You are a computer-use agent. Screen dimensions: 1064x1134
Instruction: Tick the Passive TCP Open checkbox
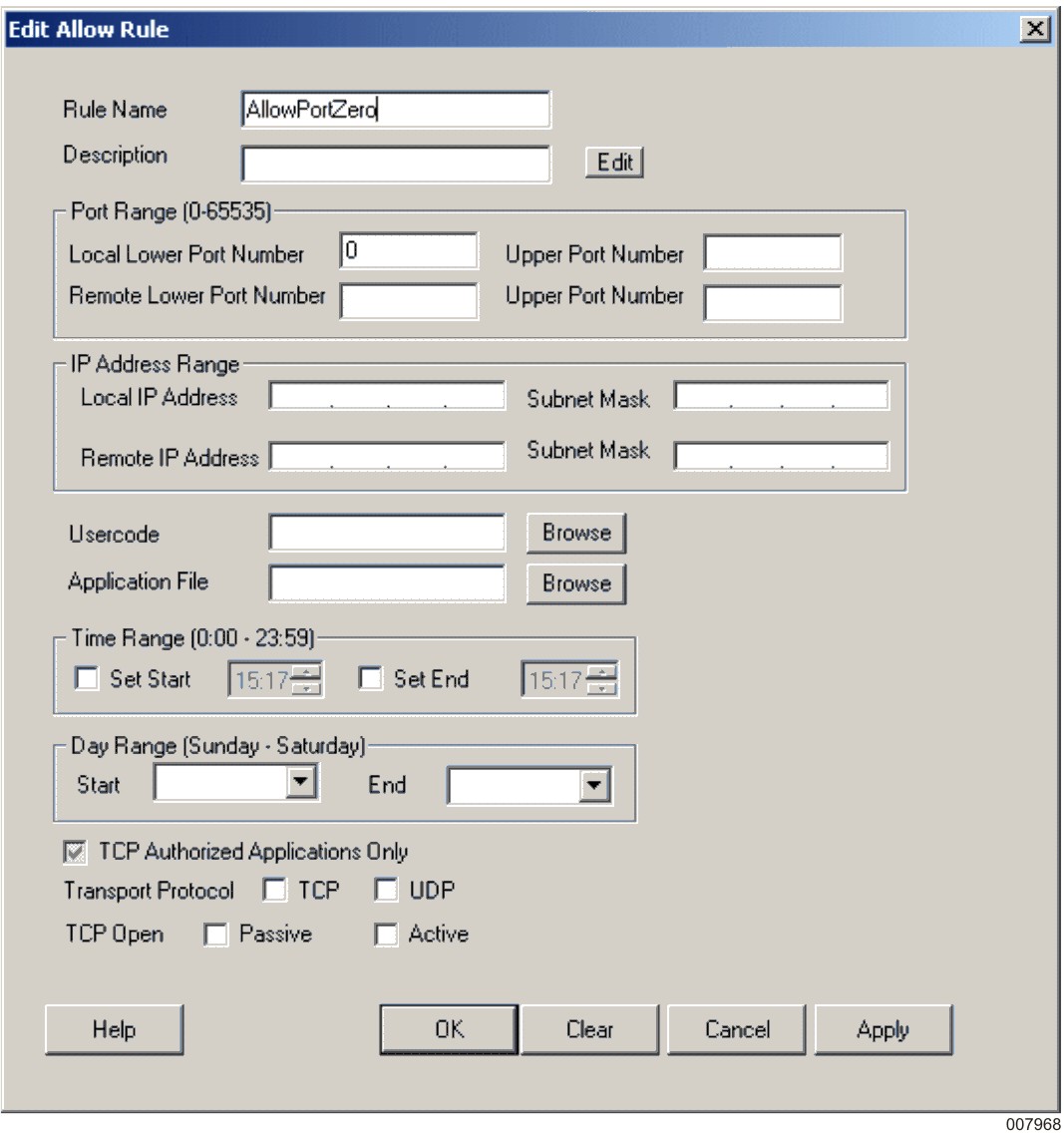pyautogui.click(x=215, y=936)
